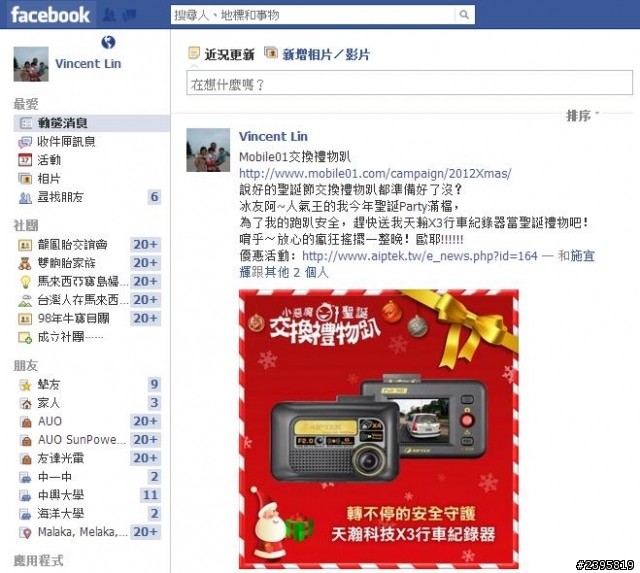Open the globe notifications icon
Image resolution: width=640 pixels, height=573 pixels.
pos(108,42)
